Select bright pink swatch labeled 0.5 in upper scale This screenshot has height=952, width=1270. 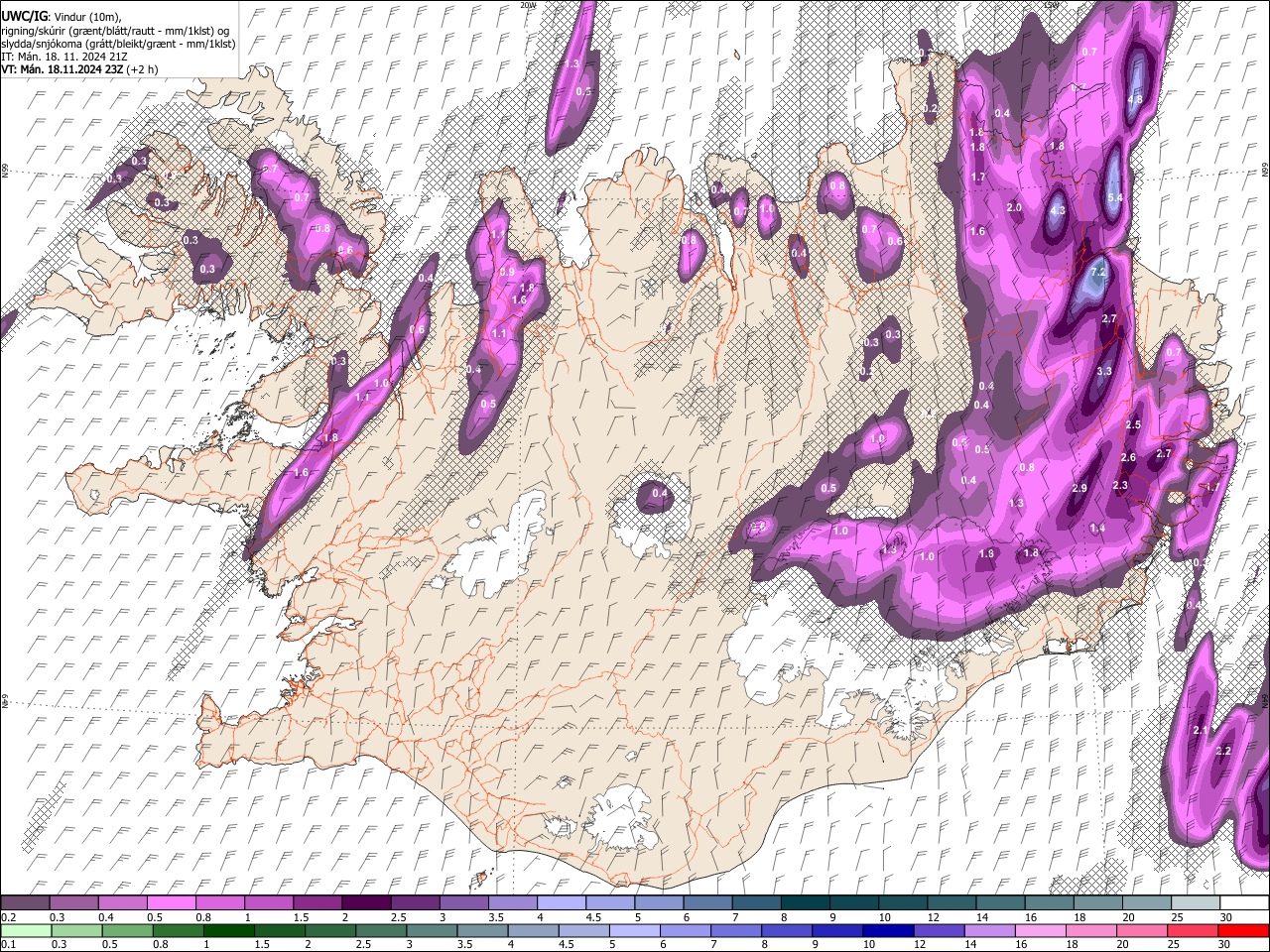tap(171, 902)
